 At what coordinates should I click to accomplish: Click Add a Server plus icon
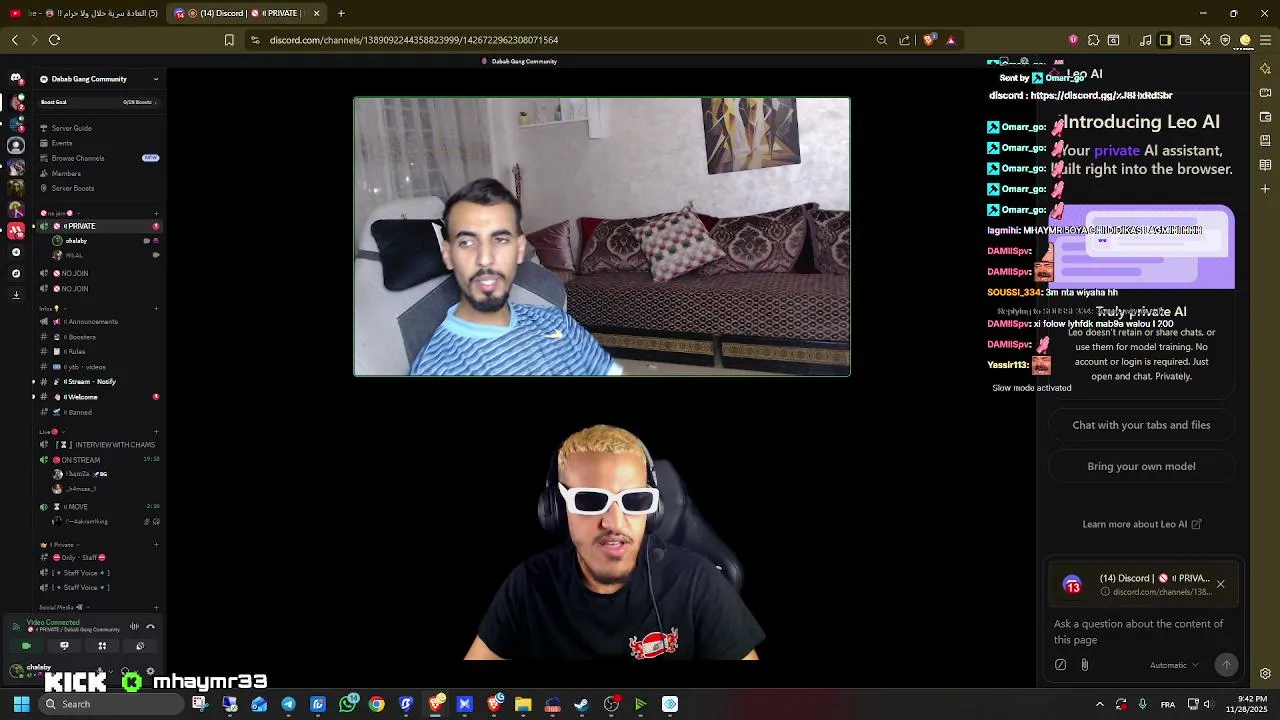16,252
